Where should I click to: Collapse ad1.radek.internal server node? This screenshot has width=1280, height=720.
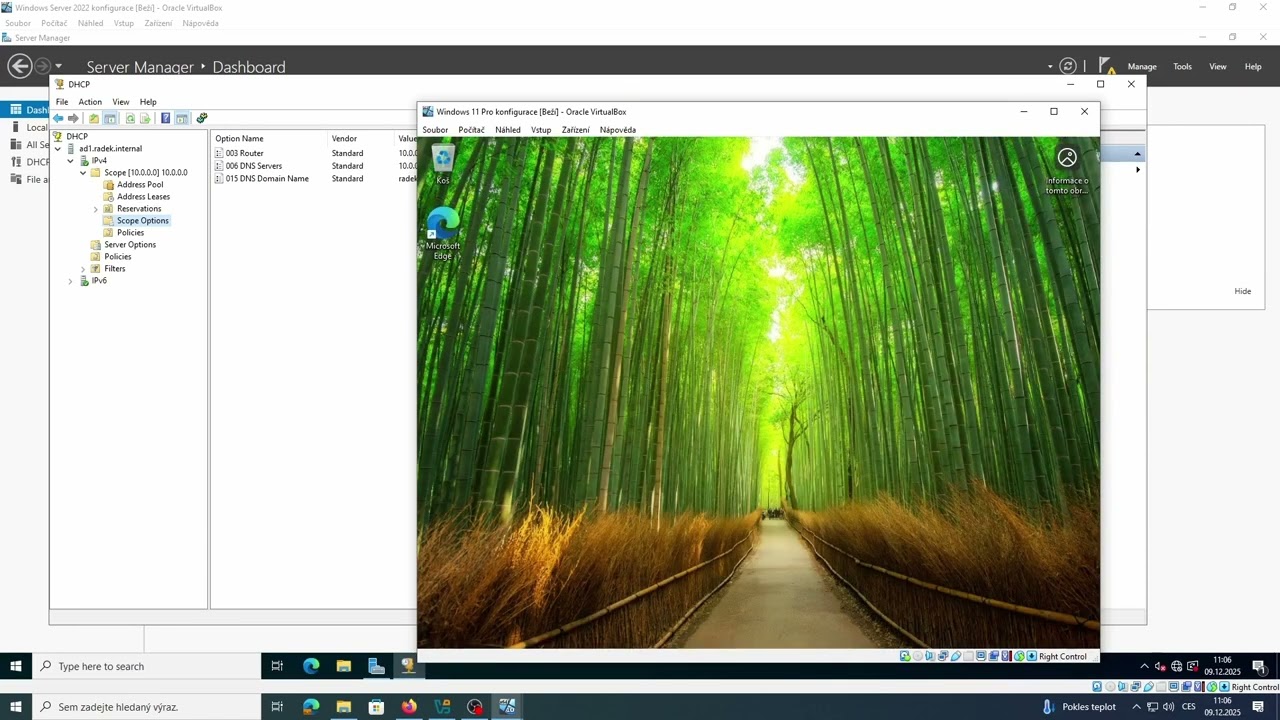[x=58, y=148]
